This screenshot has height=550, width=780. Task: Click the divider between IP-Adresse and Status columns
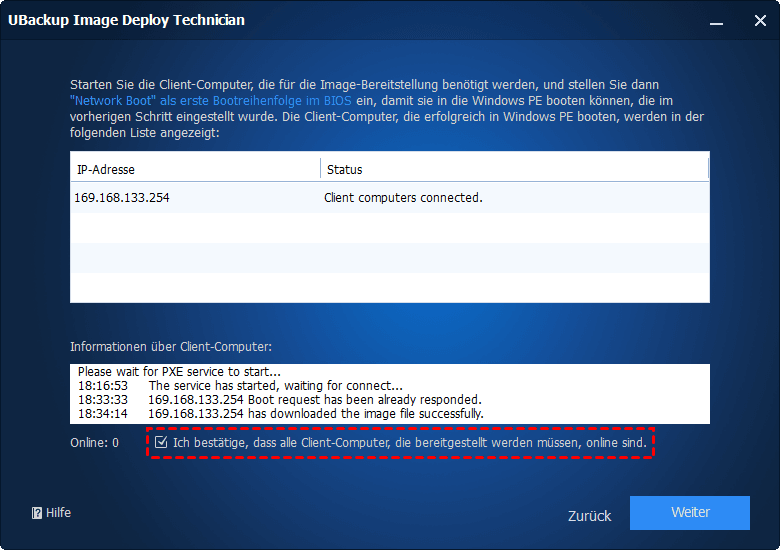pyautogui.click(x=320, y=169)
